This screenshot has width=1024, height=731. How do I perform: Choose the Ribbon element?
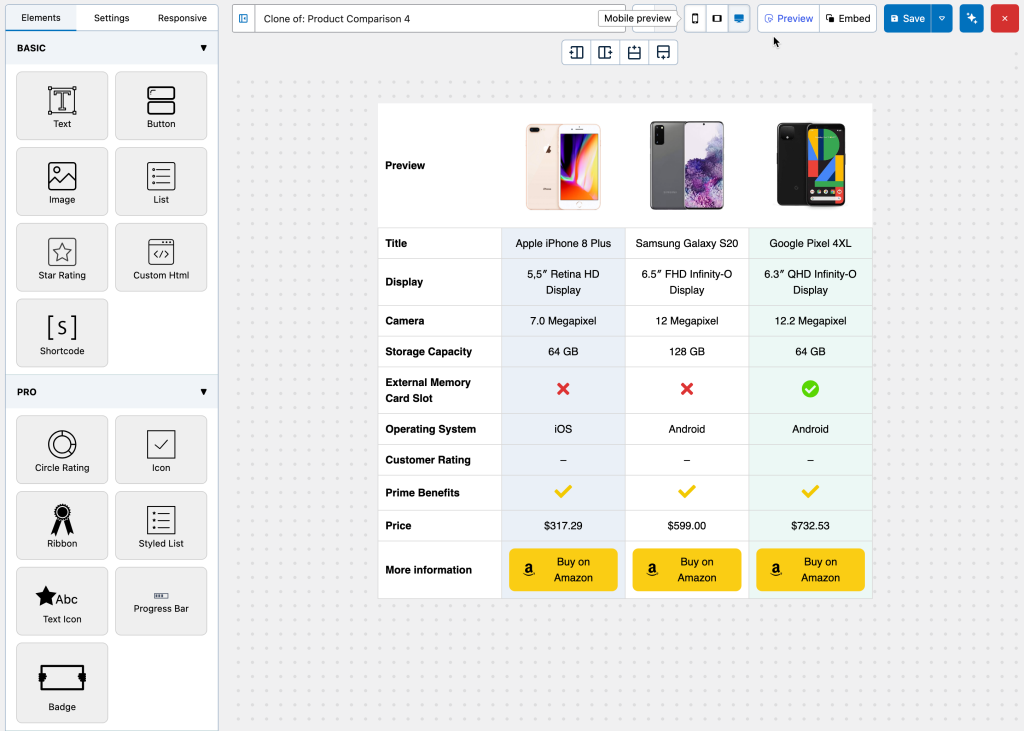pos(62,525)
